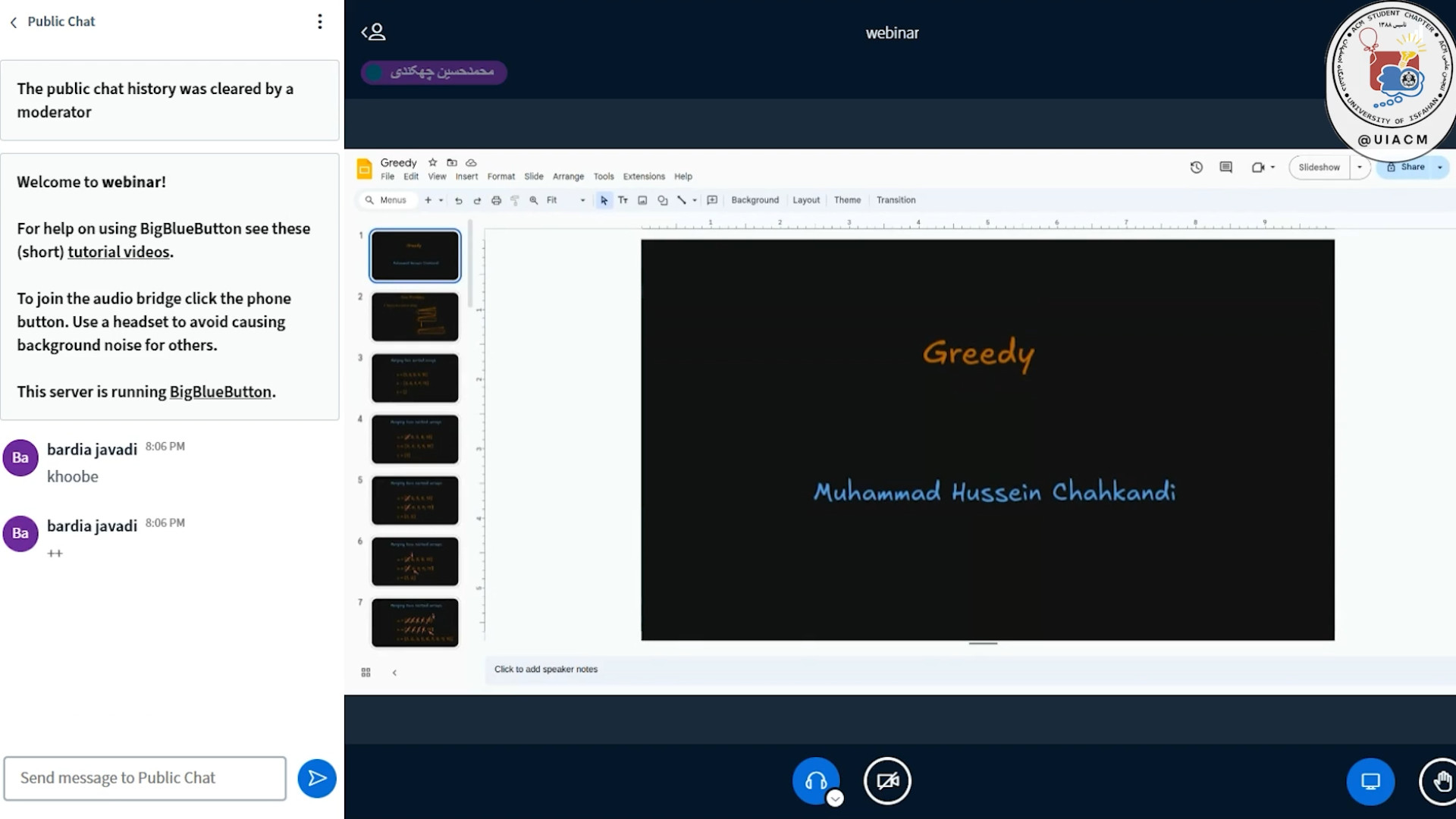The image size is (1456, 819).
Task: Go back from Public Chat panel
Action: (x=14, y=22)
